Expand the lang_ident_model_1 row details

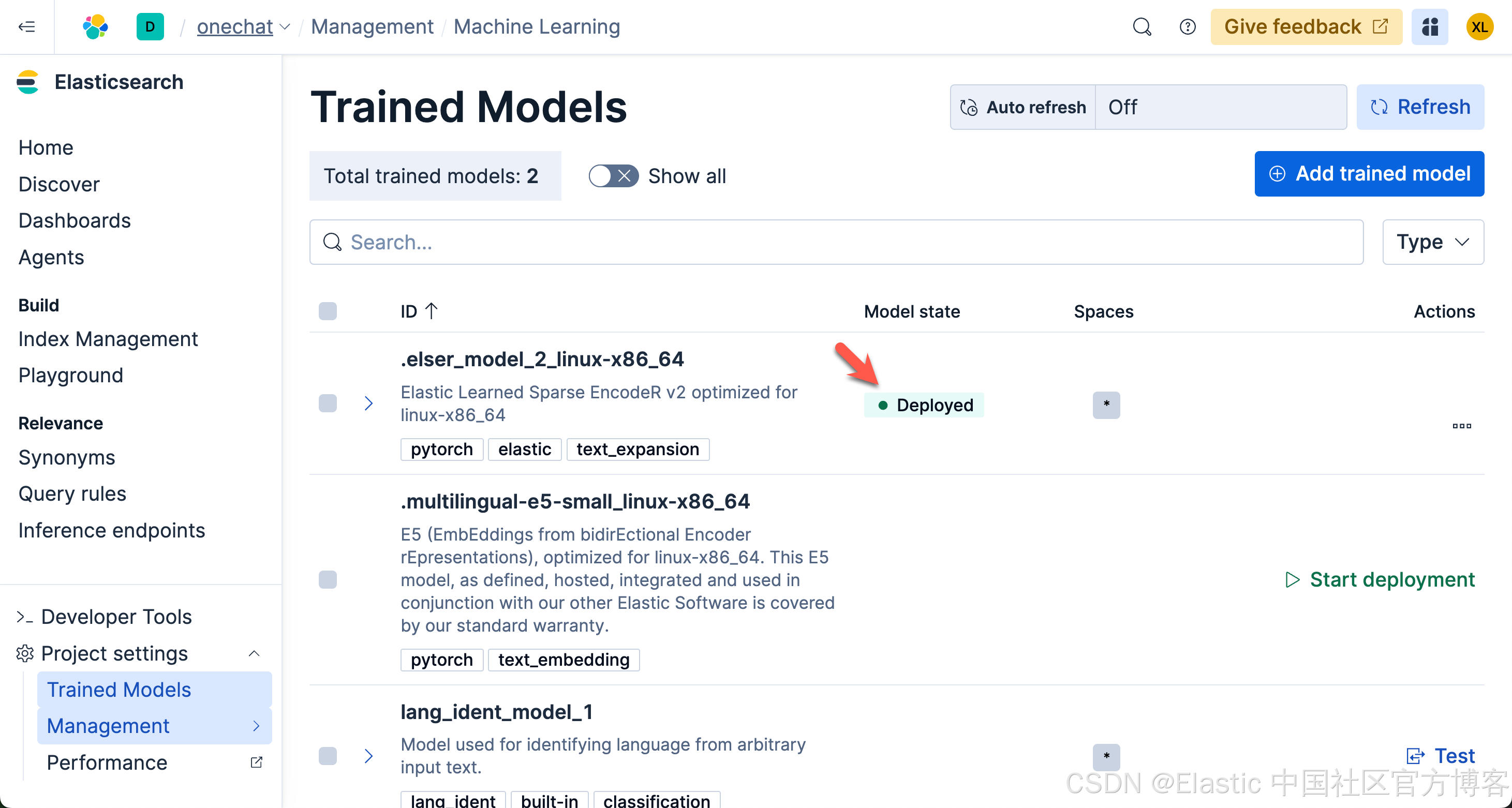(368, 756)
